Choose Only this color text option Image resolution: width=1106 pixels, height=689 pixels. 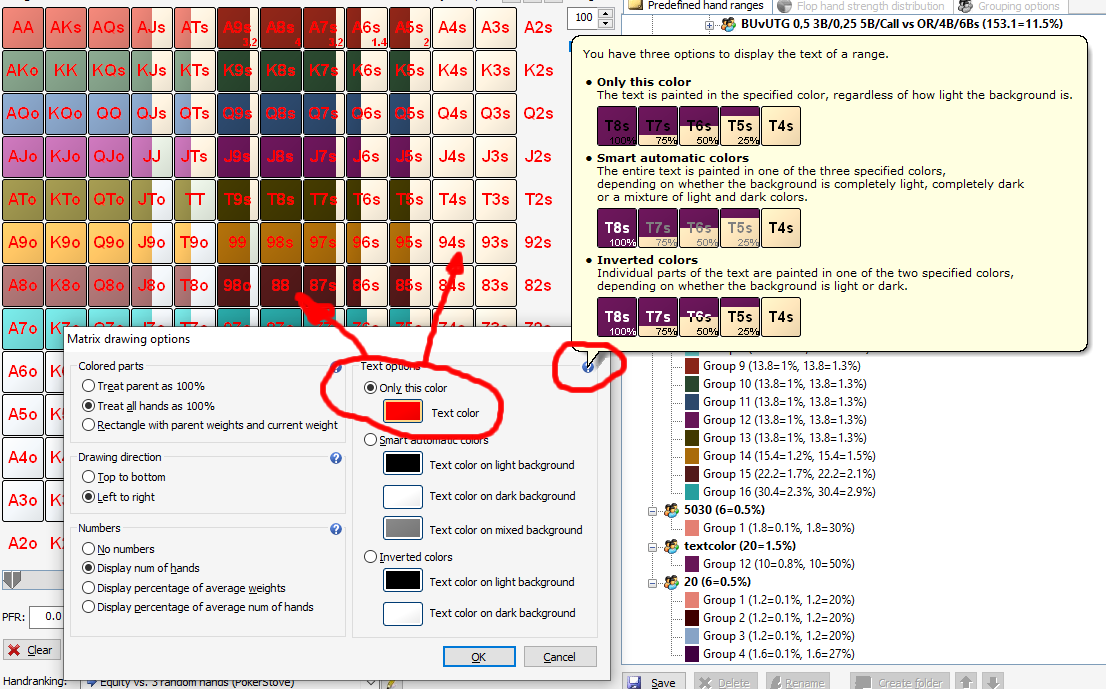pos(406,388)
